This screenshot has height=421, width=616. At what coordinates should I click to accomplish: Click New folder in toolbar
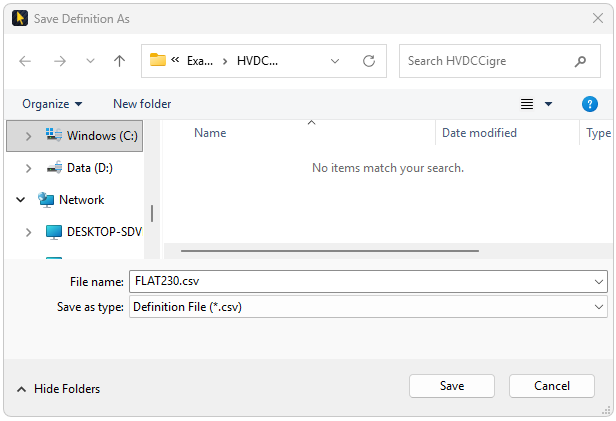tap(142, 104)
